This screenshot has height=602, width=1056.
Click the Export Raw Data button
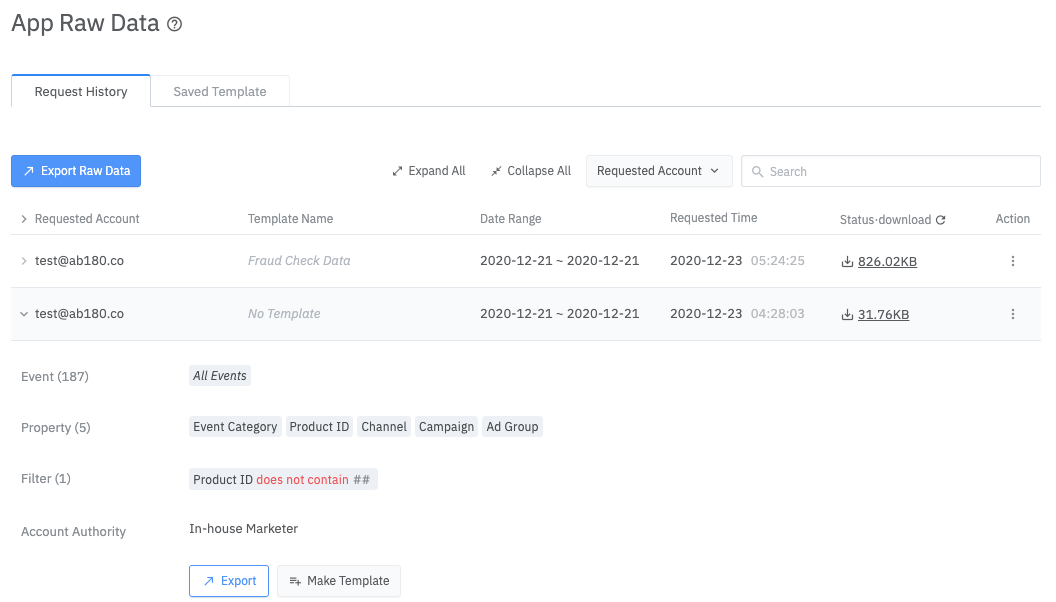tap(76, 171)
